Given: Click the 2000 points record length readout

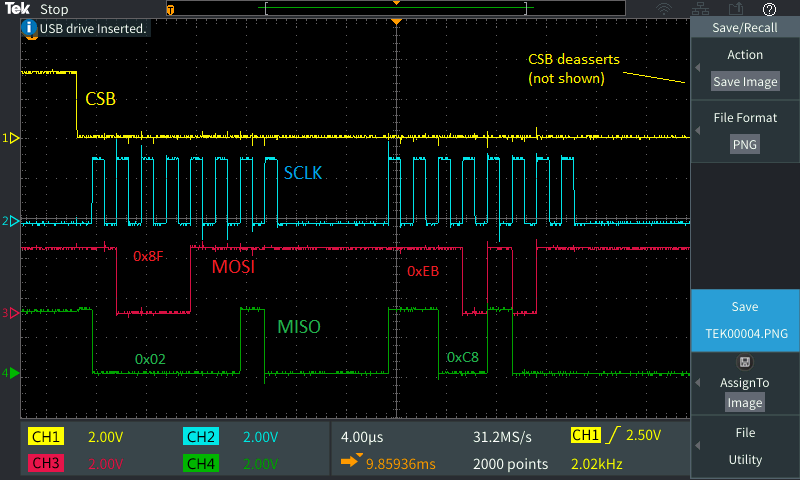Looking at the screenshot, I should 510,464.
